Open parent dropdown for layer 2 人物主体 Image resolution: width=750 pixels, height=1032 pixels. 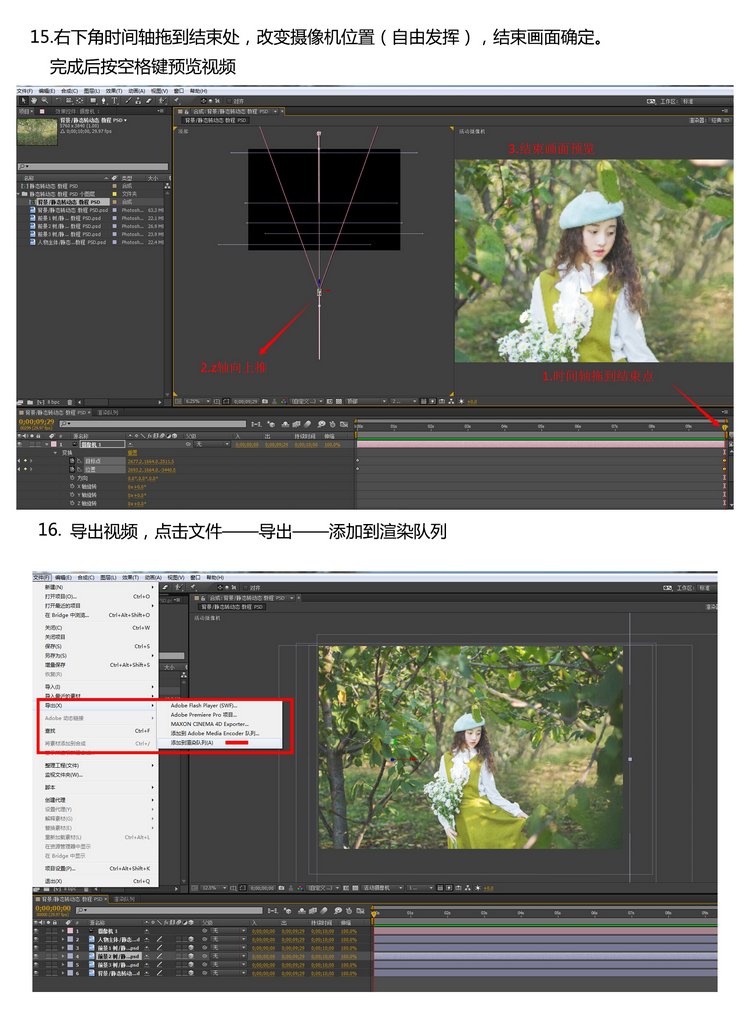228,939
